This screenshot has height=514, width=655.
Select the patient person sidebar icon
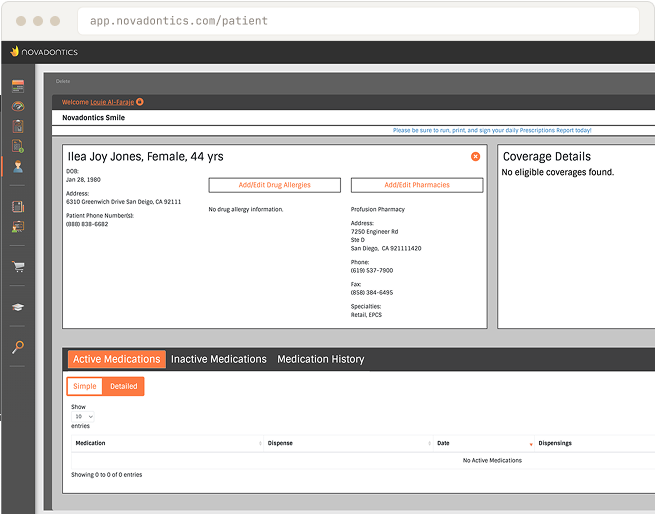click(18, 166)
